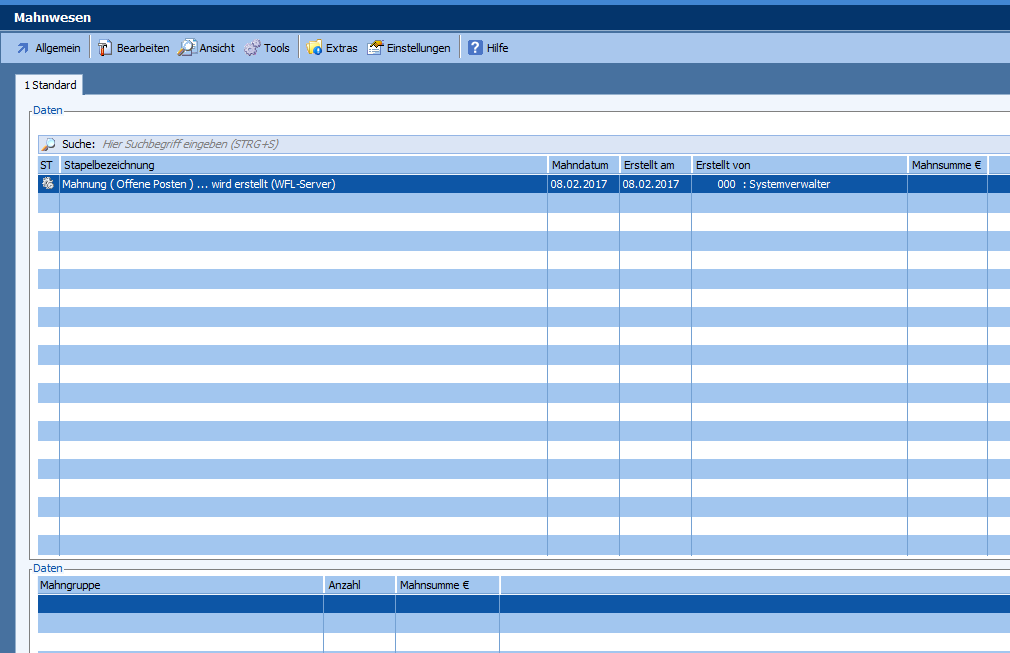Click the status gear icon in first row
The height and width of the screenshot is (653, 1010).
click(x=47, y=184)
